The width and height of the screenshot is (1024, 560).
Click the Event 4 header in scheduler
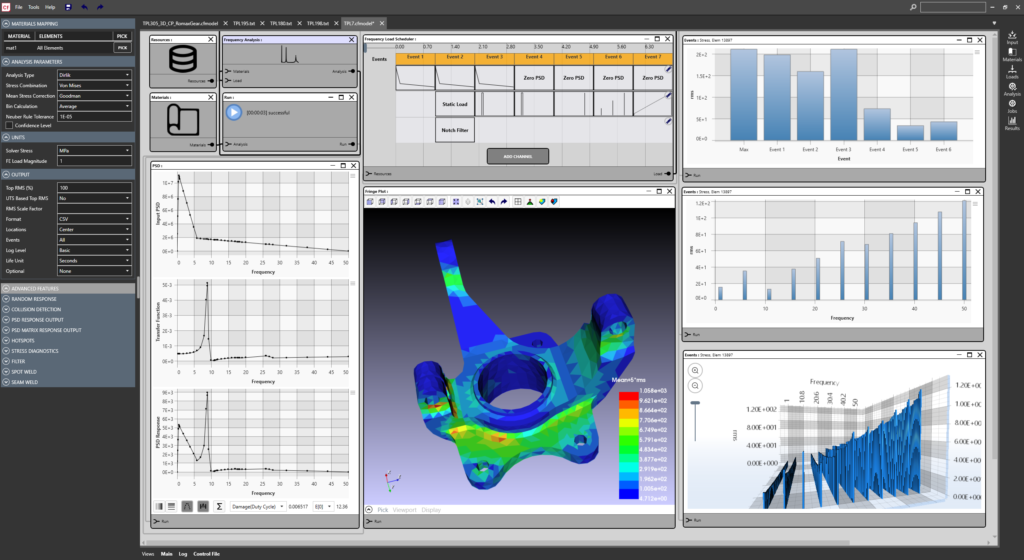click(x=534, y=57)
